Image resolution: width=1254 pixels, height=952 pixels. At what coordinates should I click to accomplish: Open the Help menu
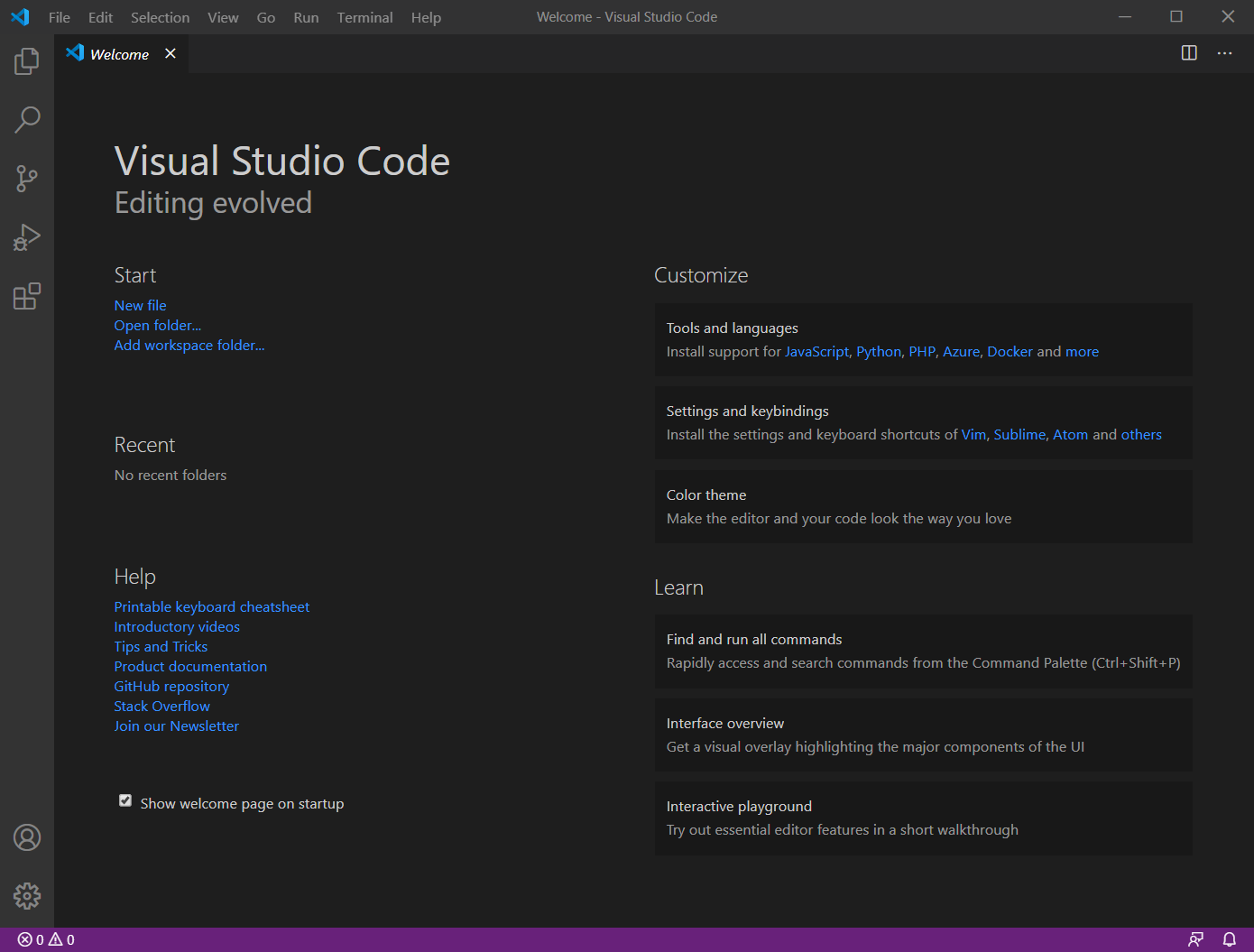point(426,17)
